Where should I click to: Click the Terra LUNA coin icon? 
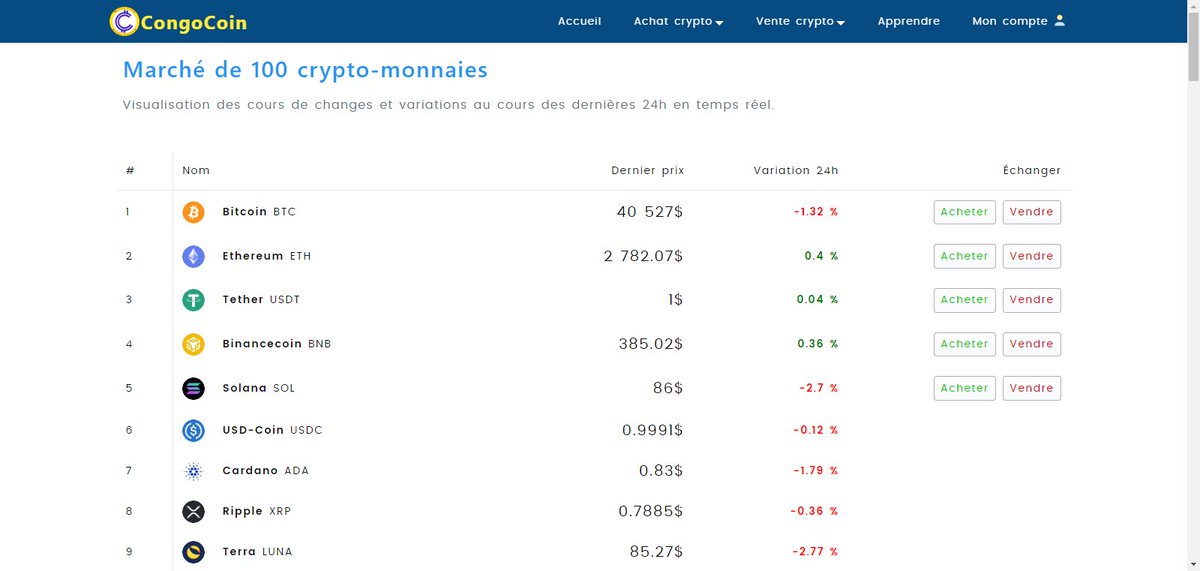(193, 552)
